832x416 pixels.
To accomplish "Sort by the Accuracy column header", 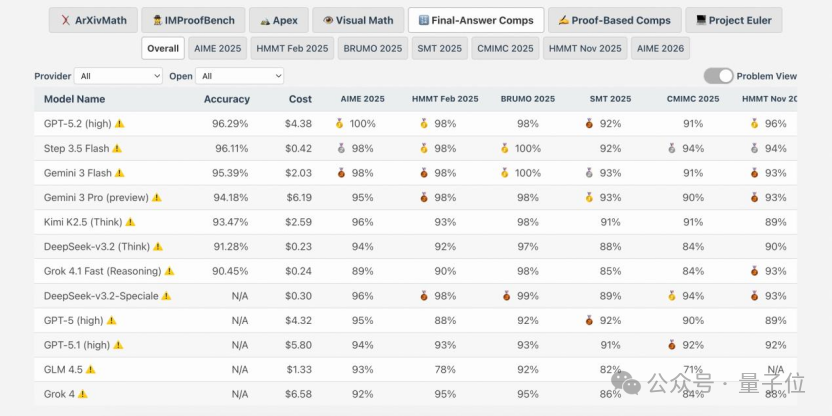I will point(227,99).
